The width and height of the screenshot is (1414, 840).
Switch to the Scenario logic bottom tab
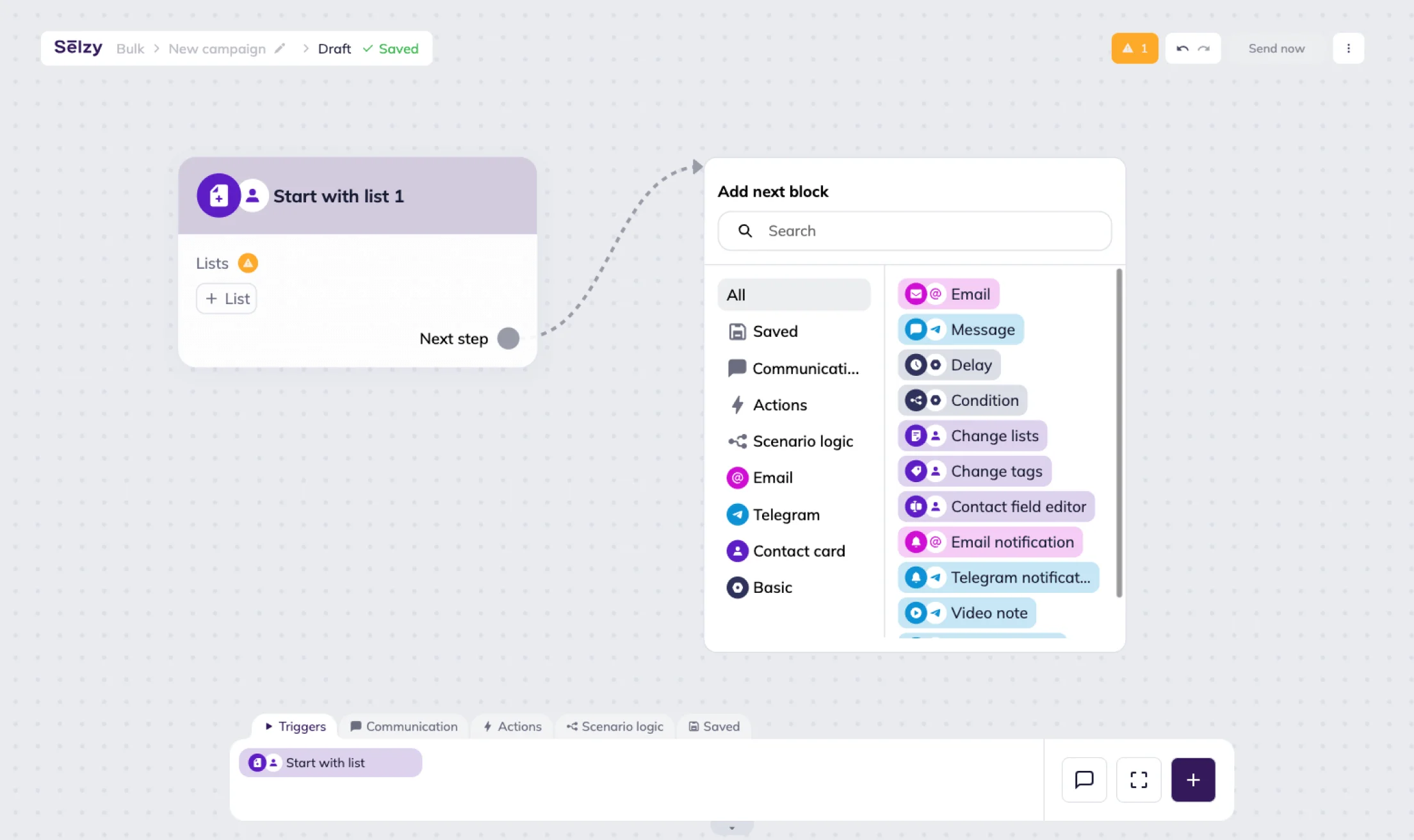(615, 726)
